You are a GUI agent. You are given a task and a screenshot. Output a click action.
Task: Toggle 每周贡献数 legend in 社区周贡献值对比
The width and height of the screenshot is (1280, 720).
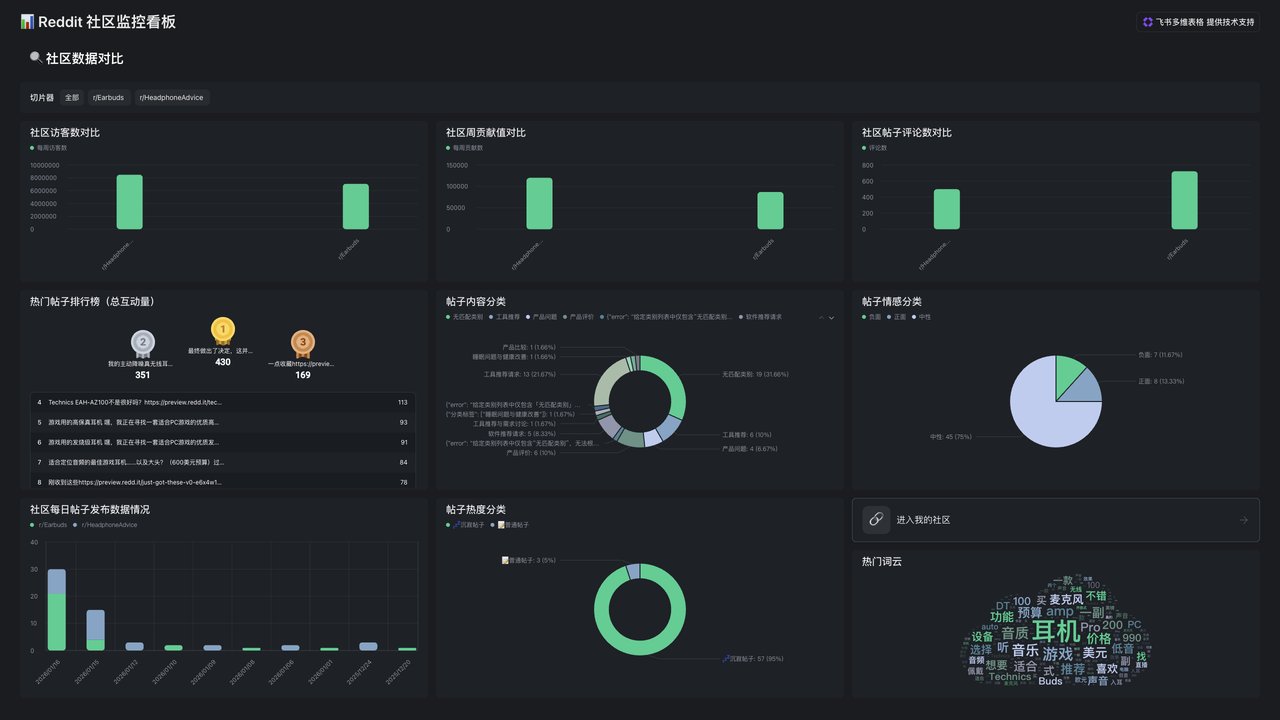(465, 148)
